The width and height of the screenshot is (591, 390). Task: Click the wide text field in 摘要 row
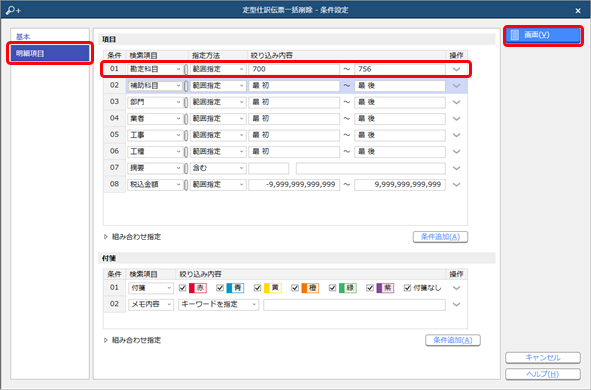[371, 168]
